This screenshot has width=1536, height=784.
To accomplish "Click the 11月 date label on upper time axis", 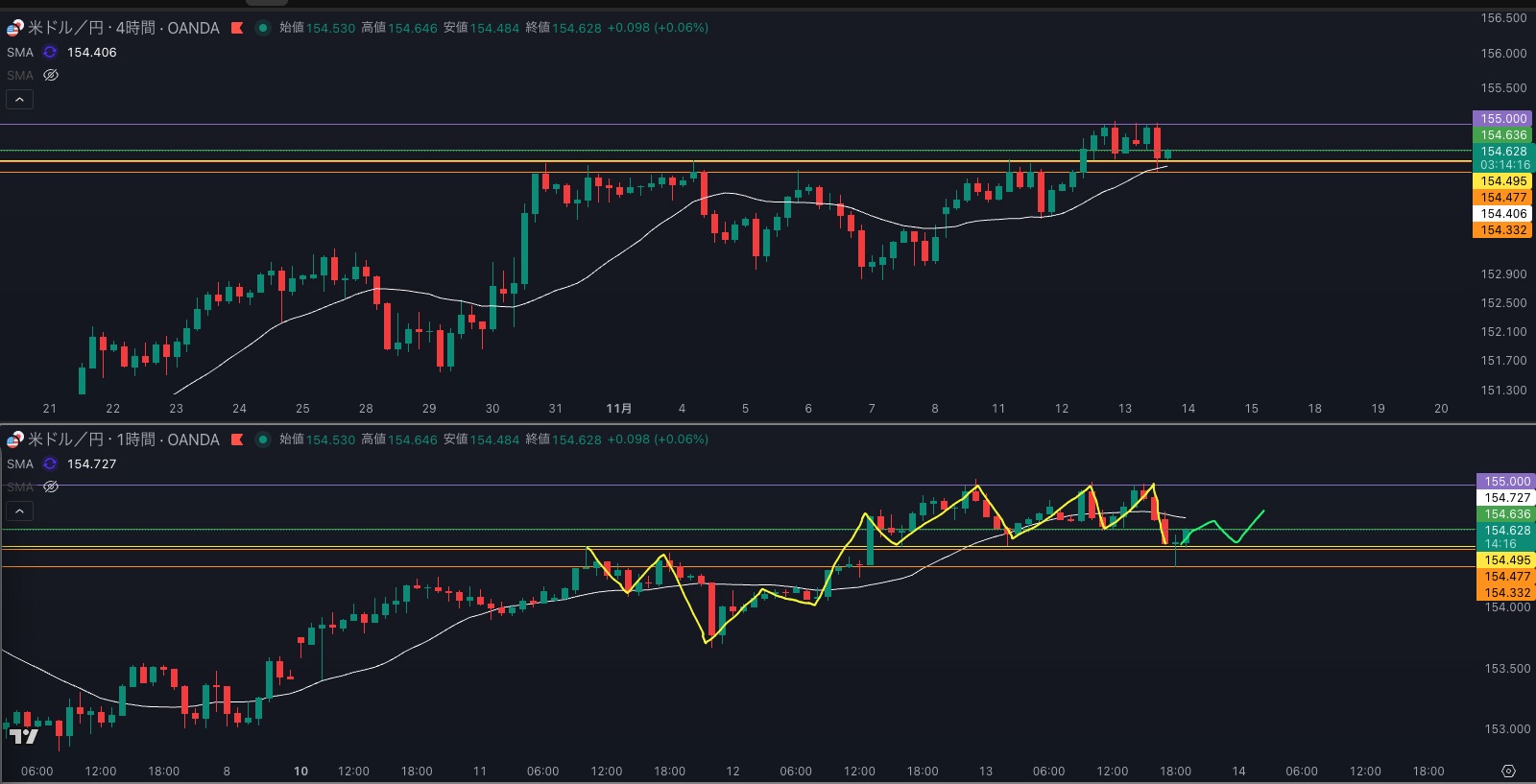I will (619, 409).
